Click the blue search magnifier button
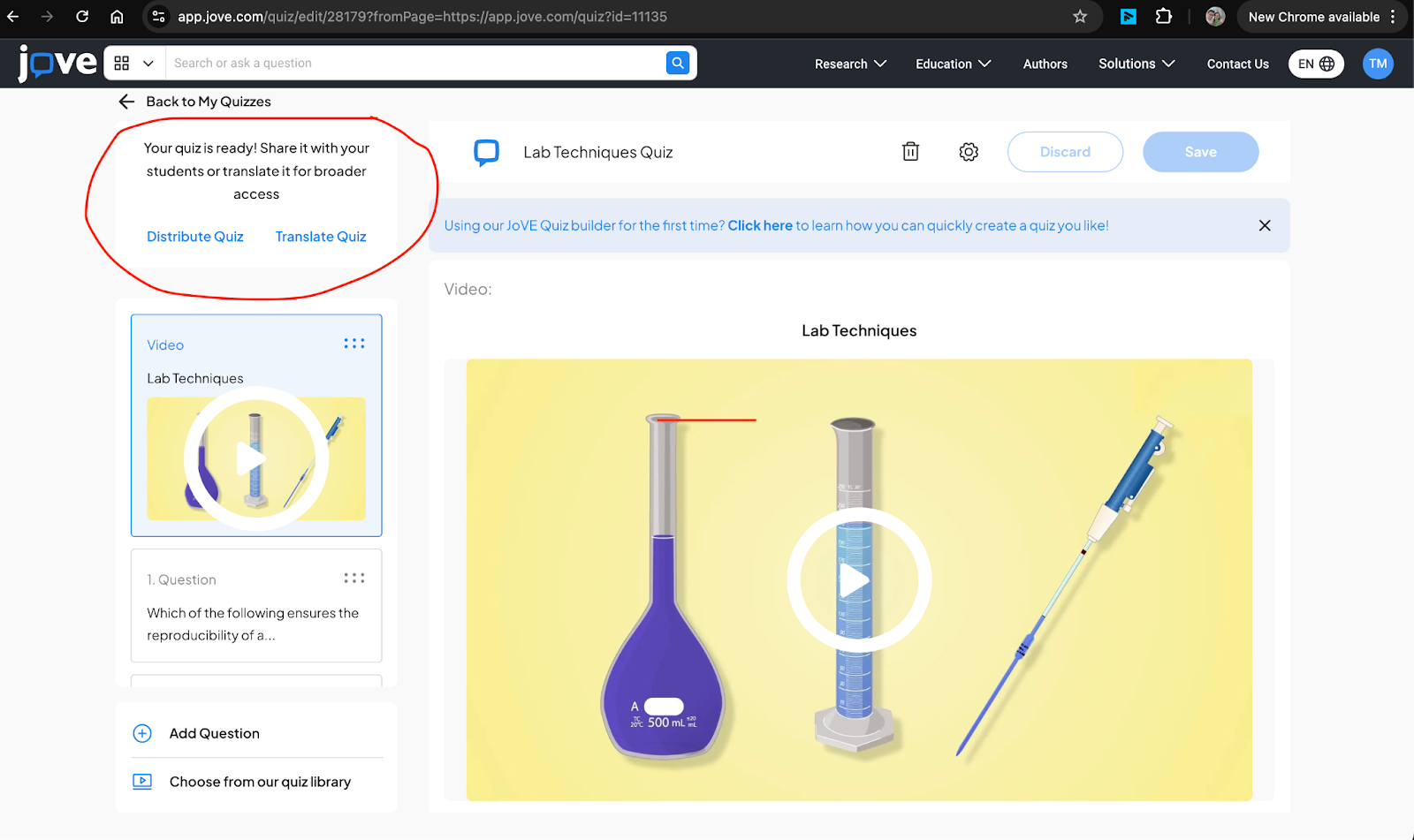The image size is (1414, 840). pos(677,63)
